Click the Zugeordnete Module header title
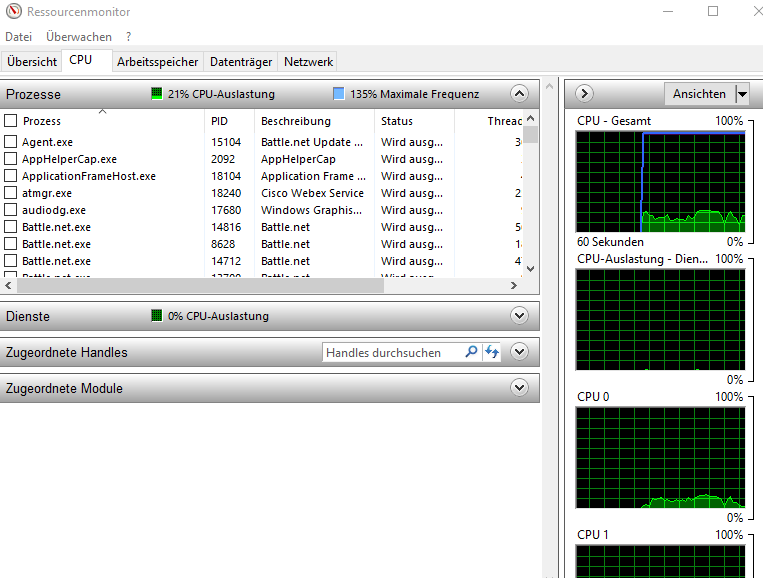 click(64, 388)
